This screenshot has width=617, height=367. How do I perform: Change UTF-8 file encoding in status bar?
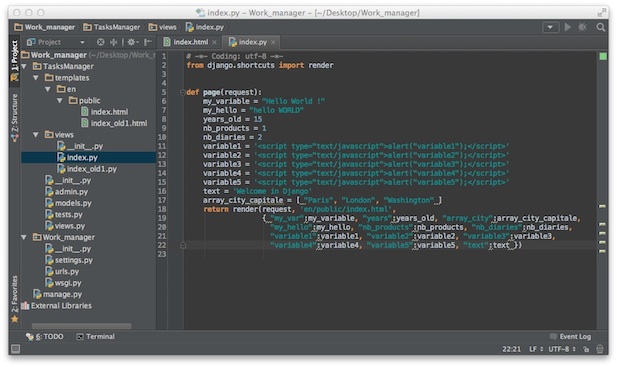click(562, 349)
